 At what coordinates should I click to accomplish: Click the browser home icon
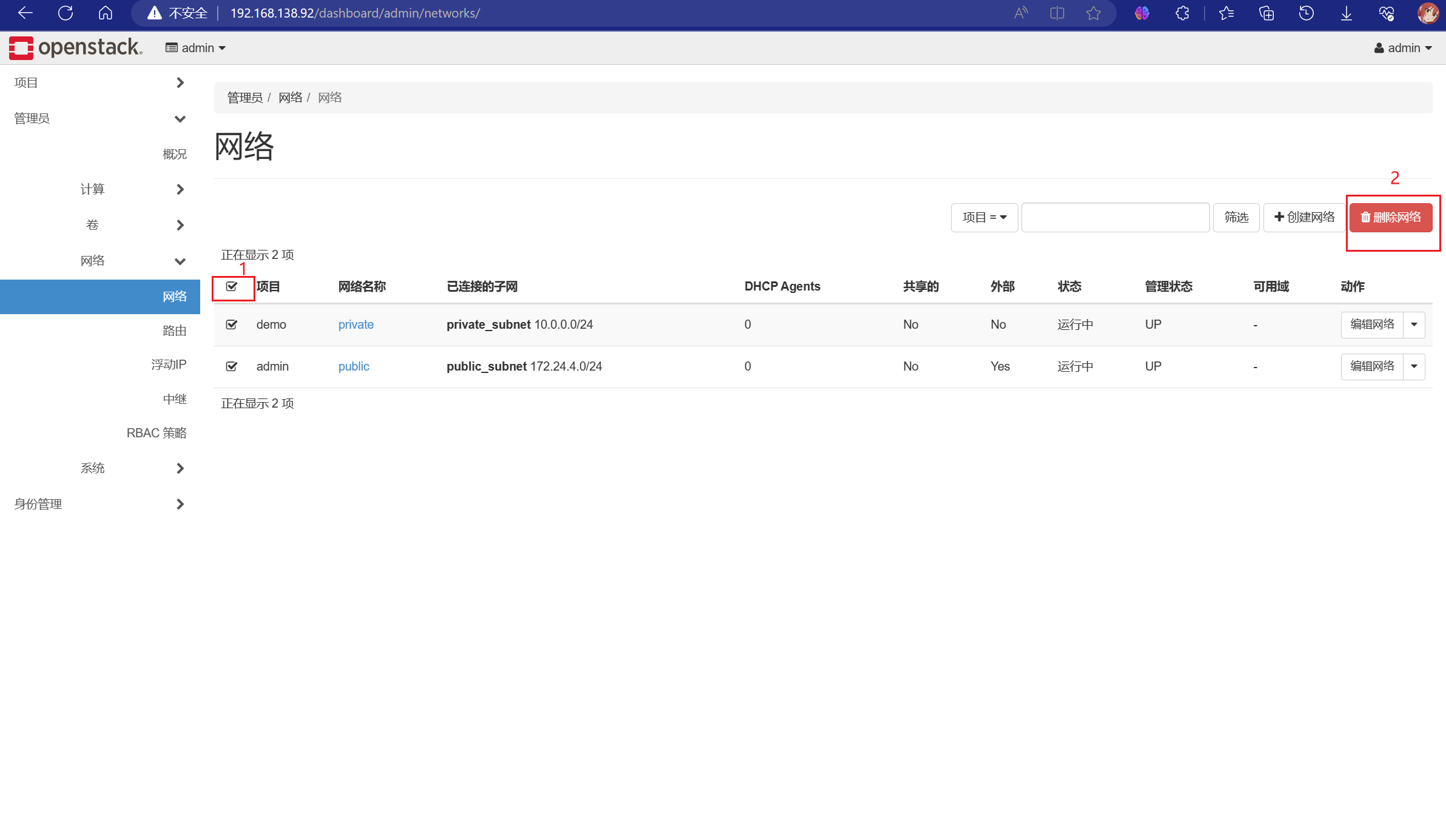coord(106,13)
